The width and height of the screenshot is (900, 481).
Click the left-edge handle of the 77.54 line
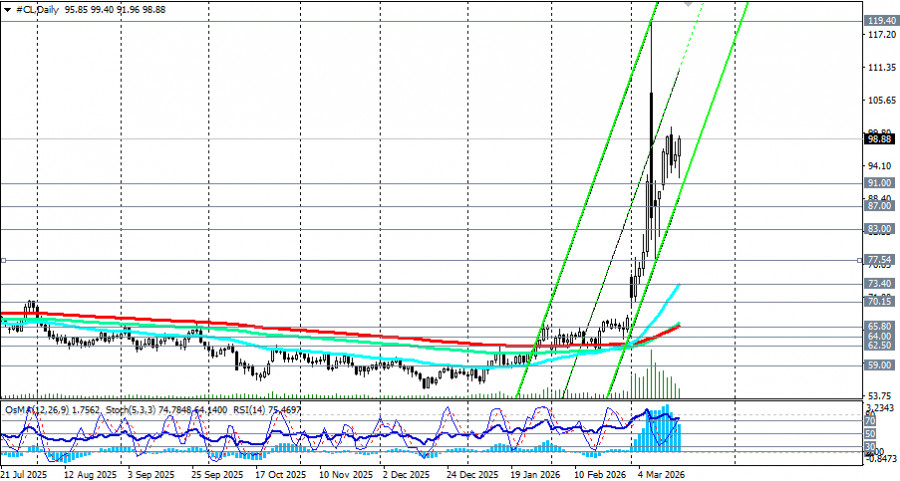click(3, 261)
